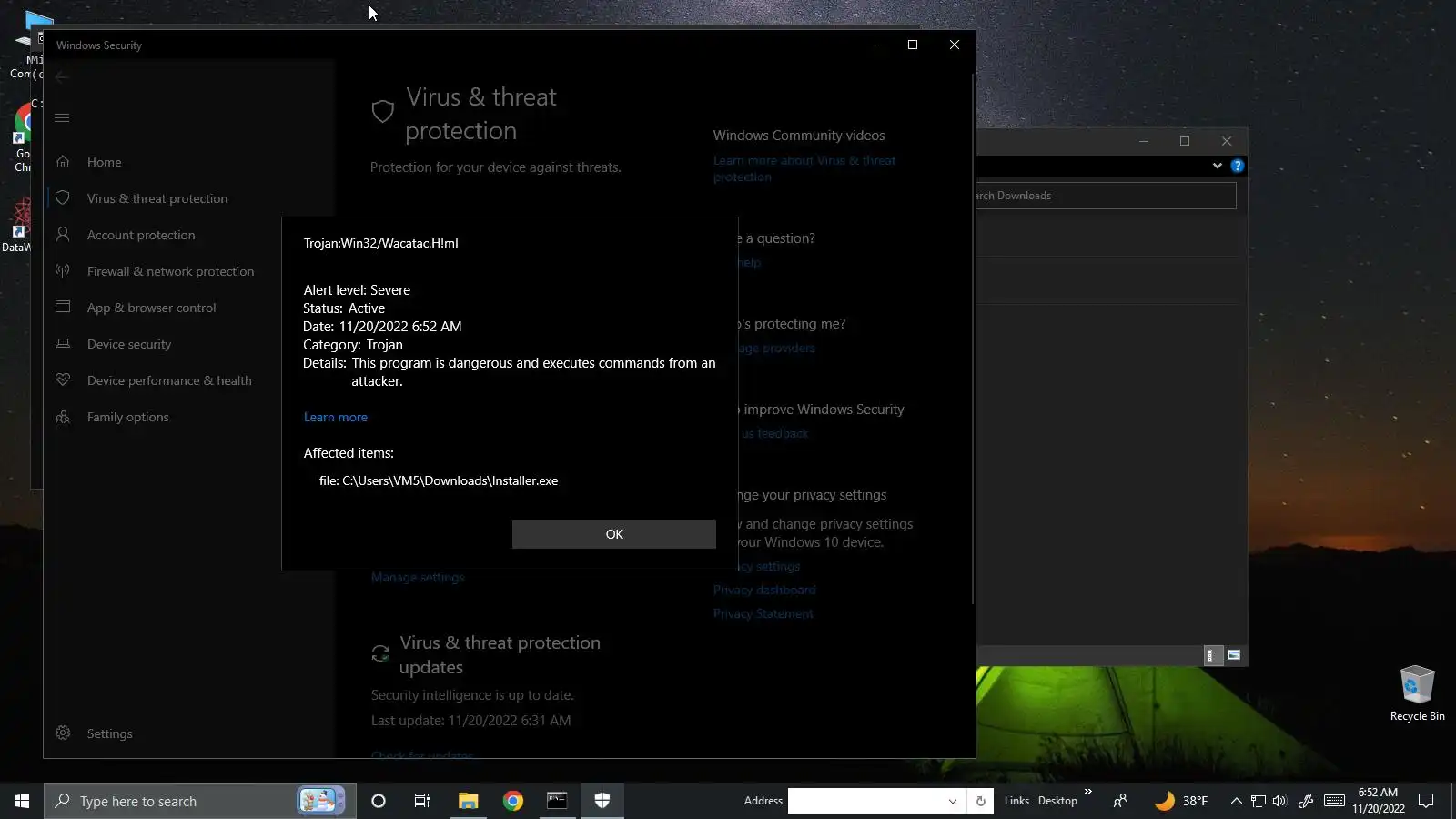
Task: Follow the Learn more link in threat dialog
Action: tap(336, 417)
